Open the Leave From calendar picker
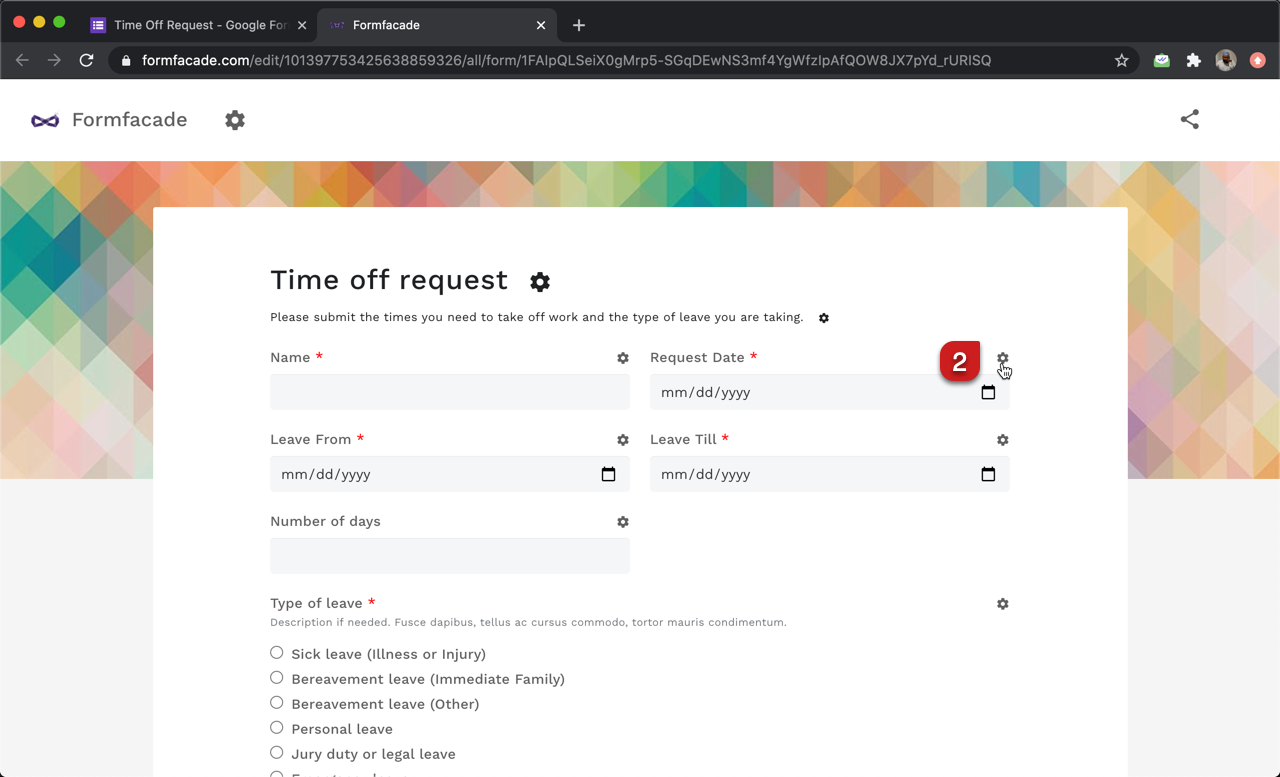 click(608, 475)
